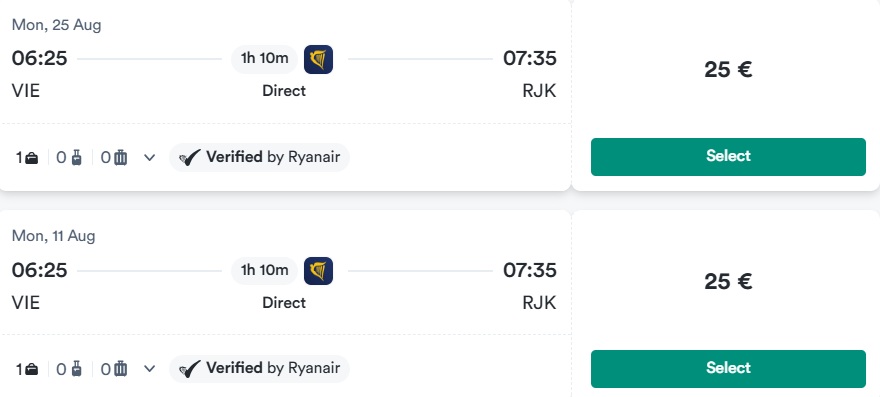Click Ryanair logo on 25 Aug flight
Viewport: 880px width, 397px height.
(318, 60)
